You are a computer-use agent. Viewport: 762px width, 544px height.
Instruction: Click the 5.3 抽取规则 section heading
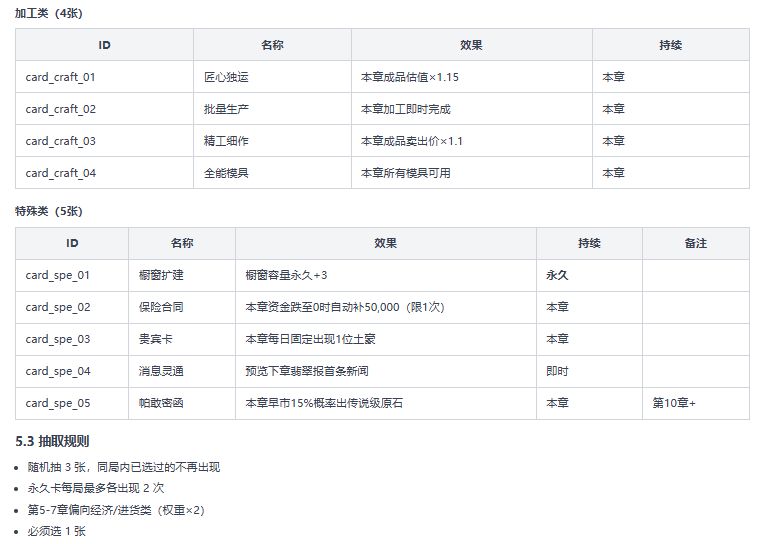(52, 441)
